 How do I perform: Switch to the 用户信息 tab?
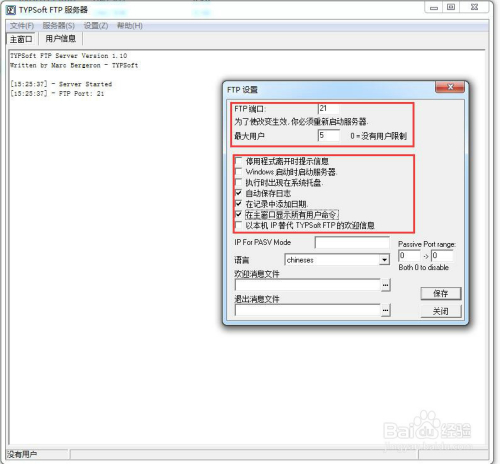point(61,39)
